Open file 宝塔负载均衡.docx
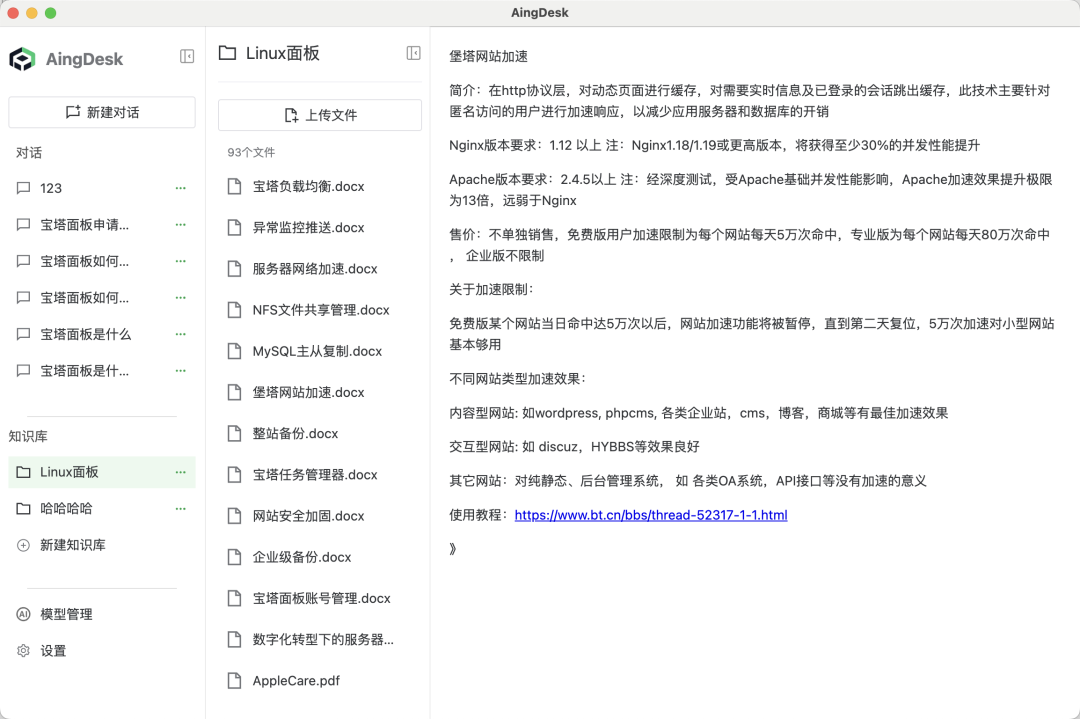The width and height of the screenshot is (1080, 719). pyautogui.click(x=320, y=187)
